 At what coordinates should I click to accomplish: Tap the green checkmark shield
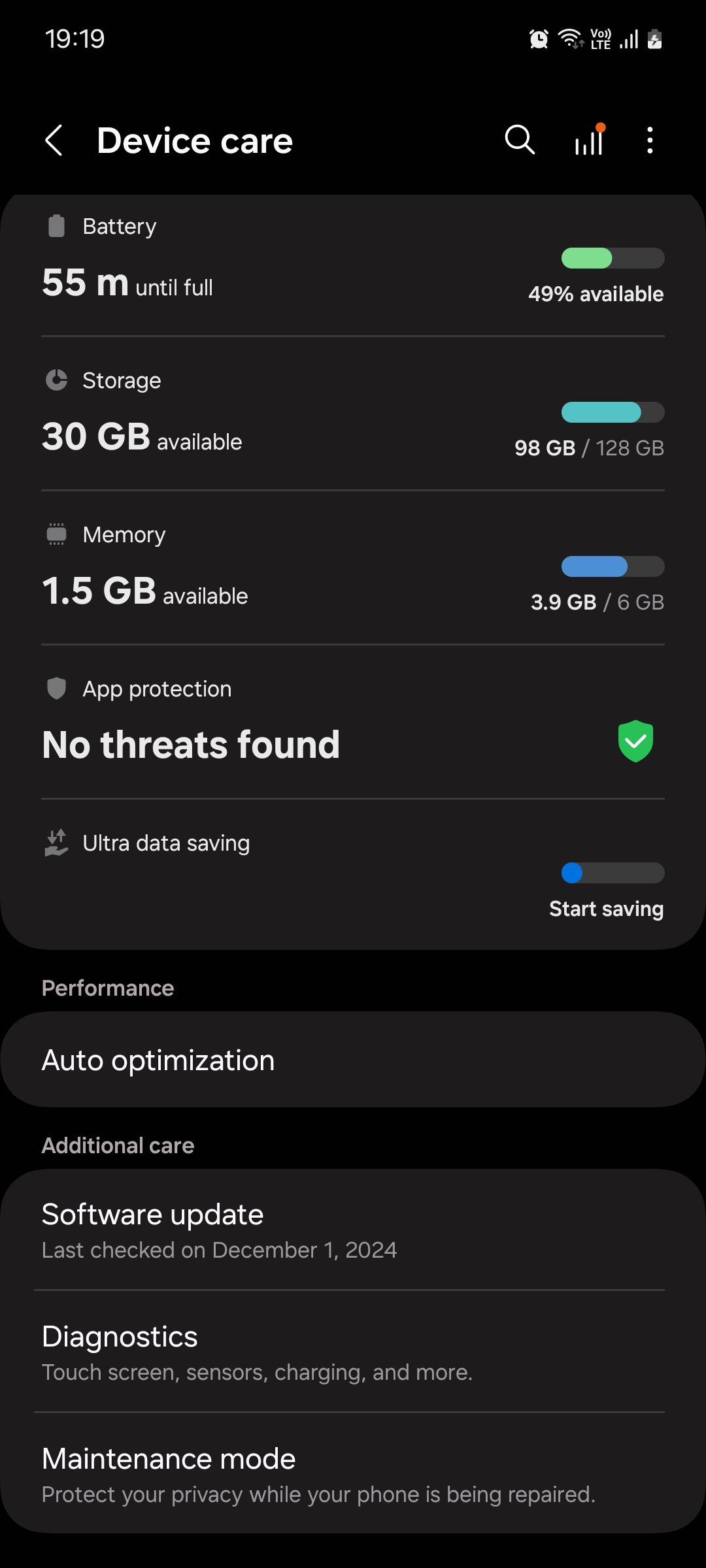[635, 741]
